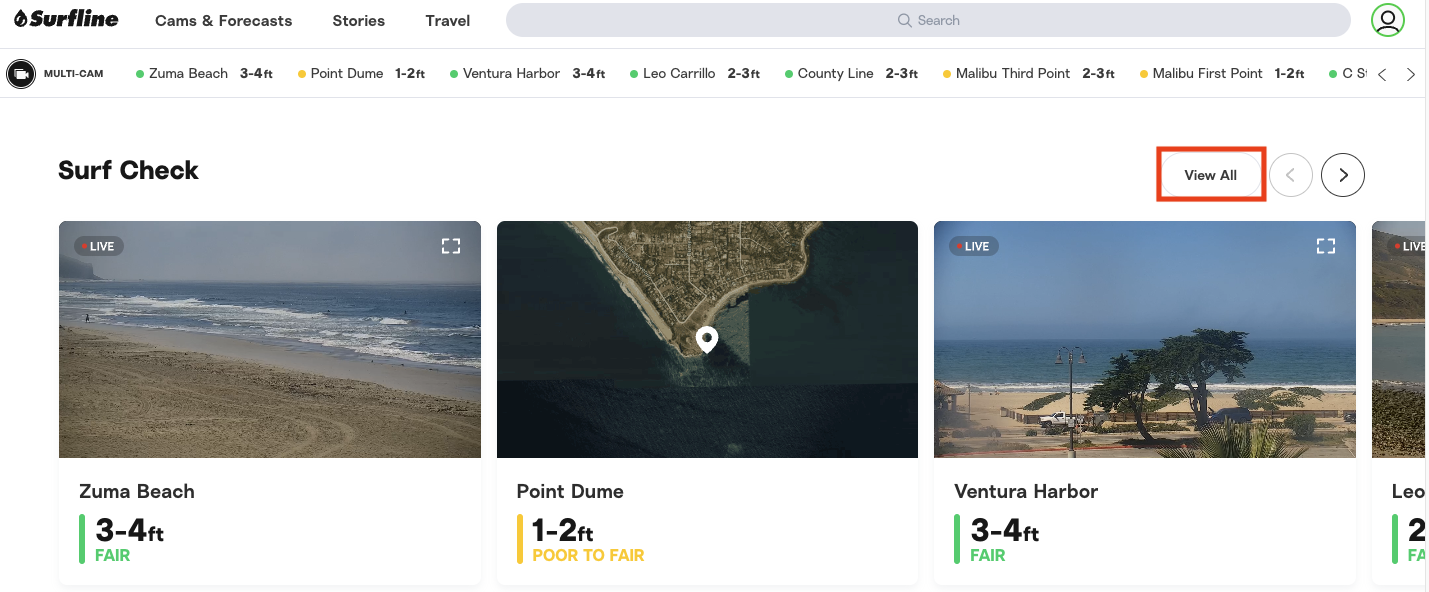The width and height of the screenshot is (1429, 592).
Task: Open the Zuma Beach live cam thumbnail
Action: [x=269, y=340]
